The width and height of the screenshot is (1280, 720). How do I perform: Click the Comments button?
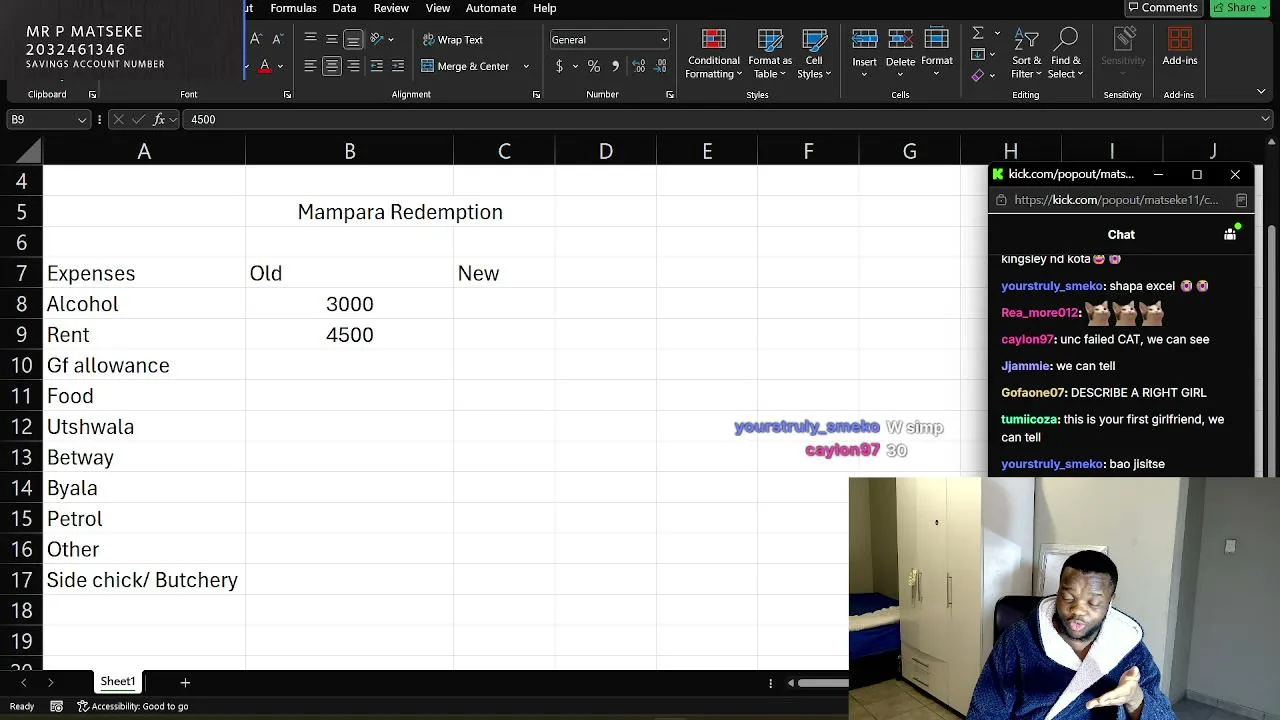click(1163, 8)
